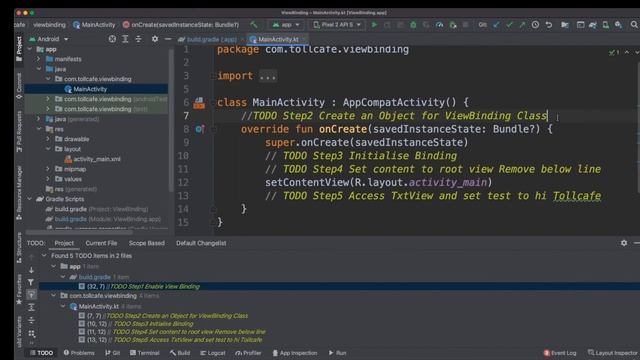This screenshot has height=360, width=640.
Task: Open TODO panel gear settings
Action: click(624, 243)
